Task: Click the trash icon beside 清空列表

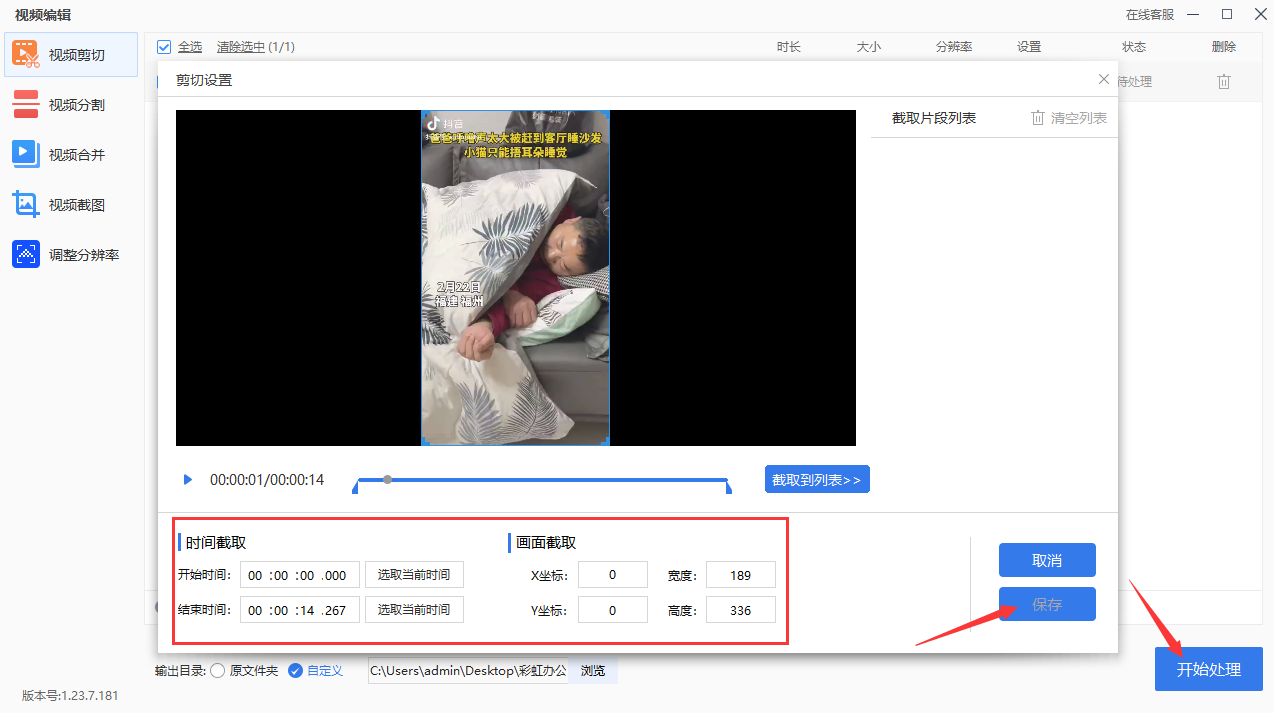Action: point(1038,118)
